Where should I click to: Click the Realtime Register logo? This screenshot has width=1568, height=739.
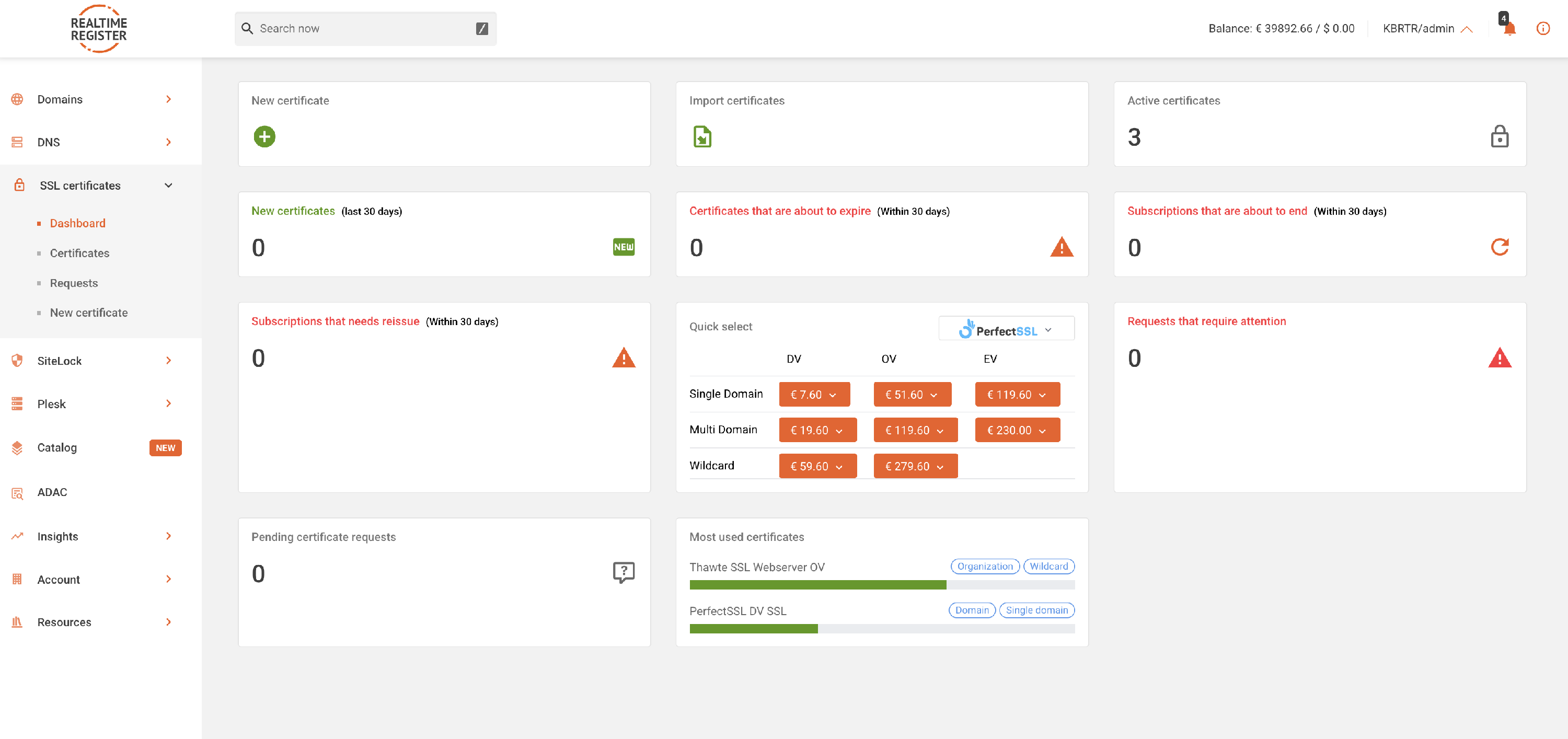click(x=99, y=29)
